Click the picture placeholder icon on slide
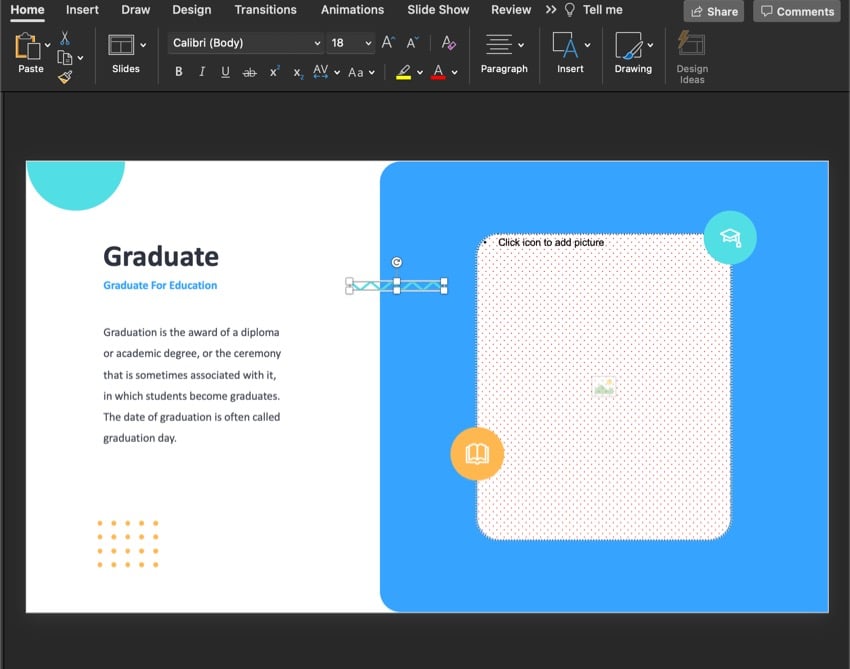 click(x=603, y=387)
